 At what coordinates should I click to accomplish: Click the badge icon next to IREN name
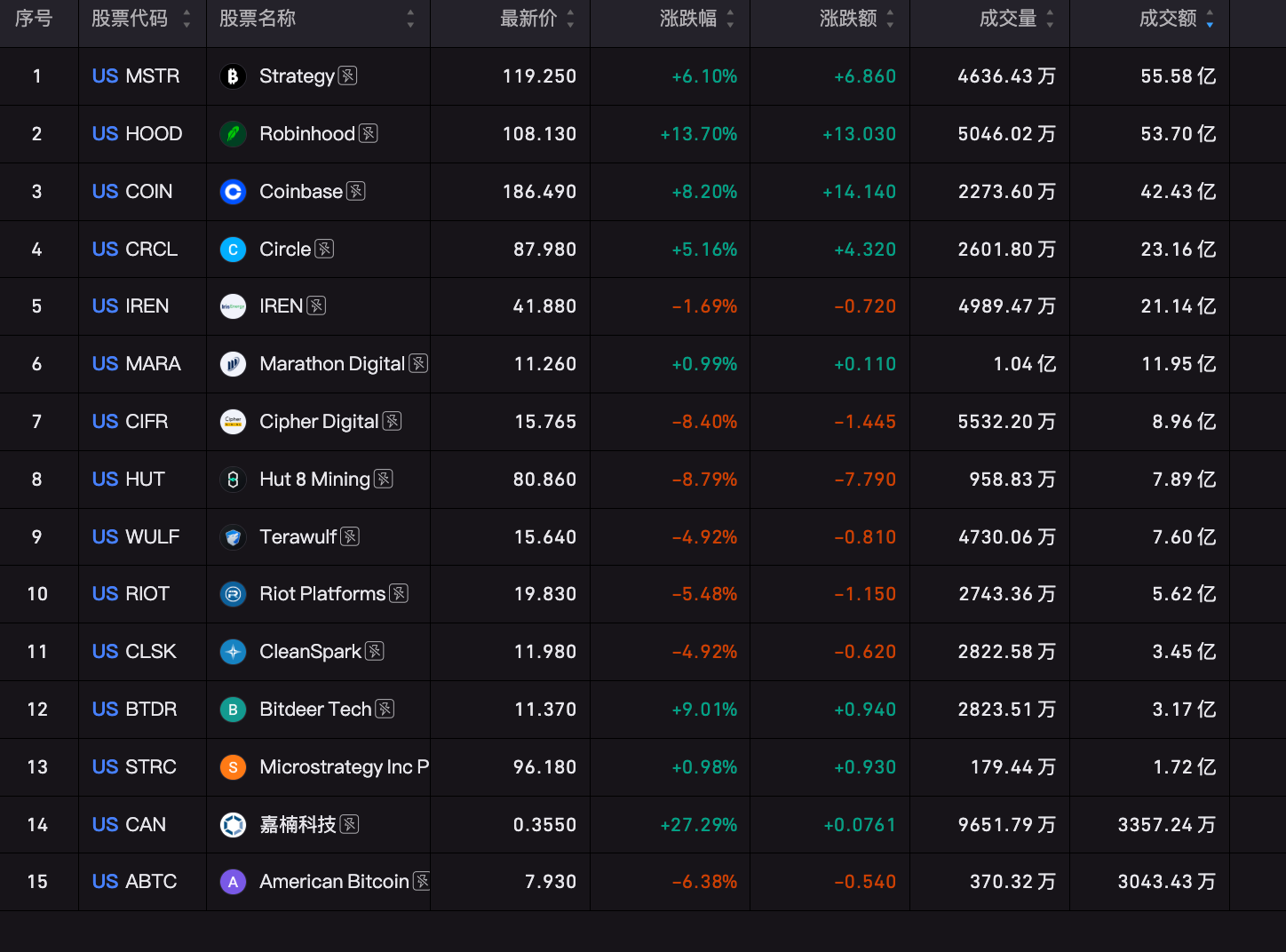point(316,305)
